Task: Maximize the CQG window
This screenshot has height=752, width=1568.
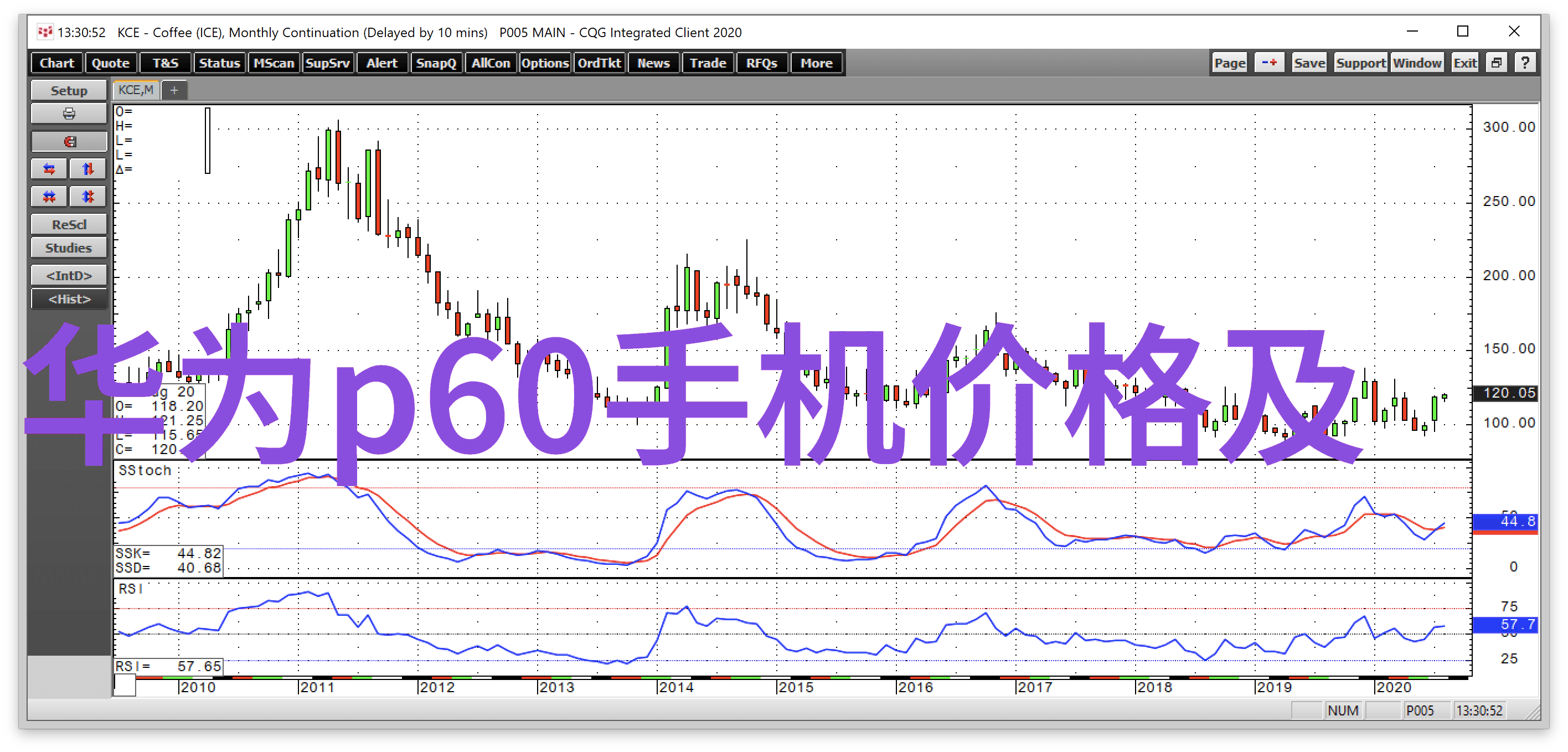Action: coord(1463,31)
